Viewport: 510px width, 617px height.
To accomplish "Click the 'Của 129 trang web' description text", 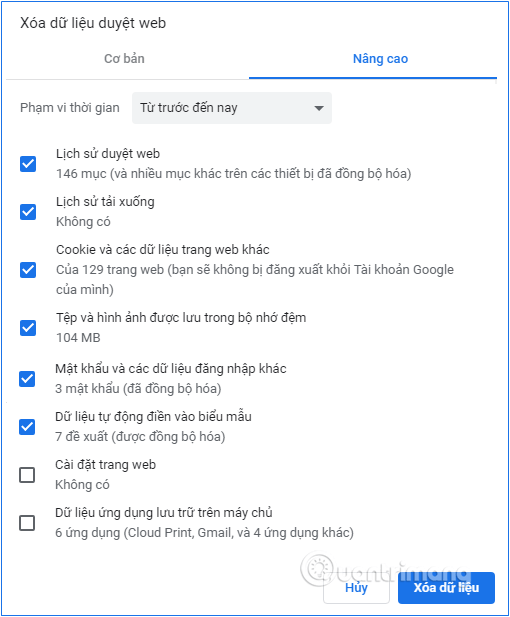I will pyautogui.click(x=255, y=279).
